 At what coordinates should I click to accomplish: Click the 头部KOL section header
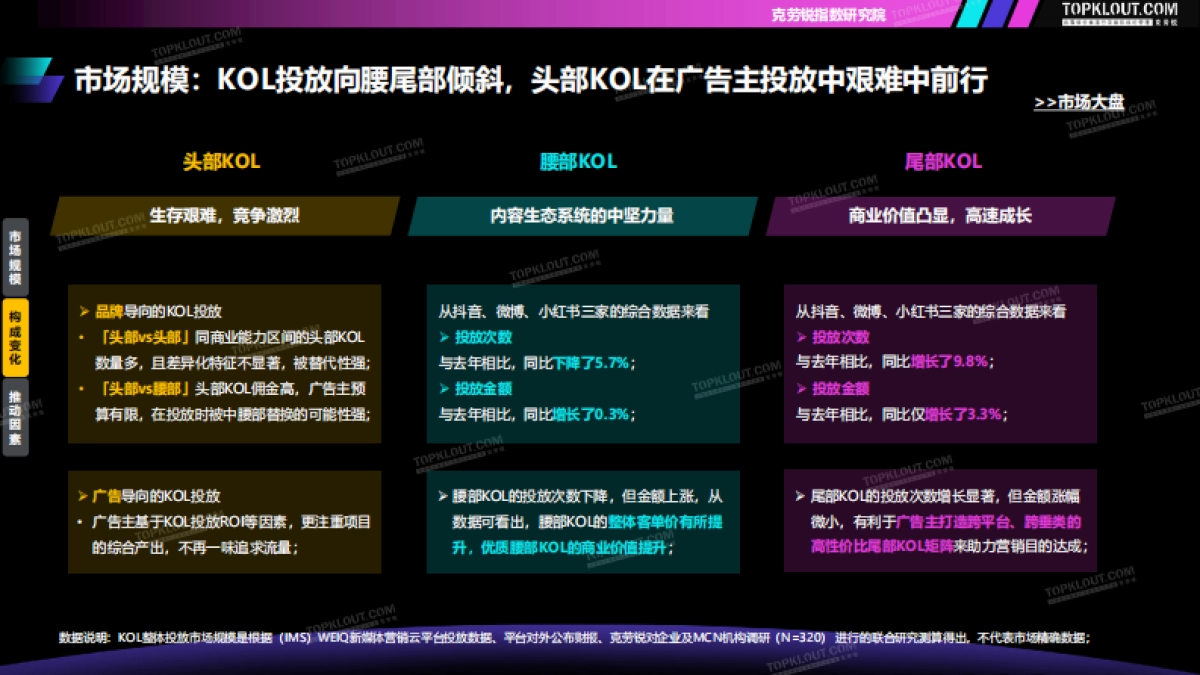click(x=221, y=160)
